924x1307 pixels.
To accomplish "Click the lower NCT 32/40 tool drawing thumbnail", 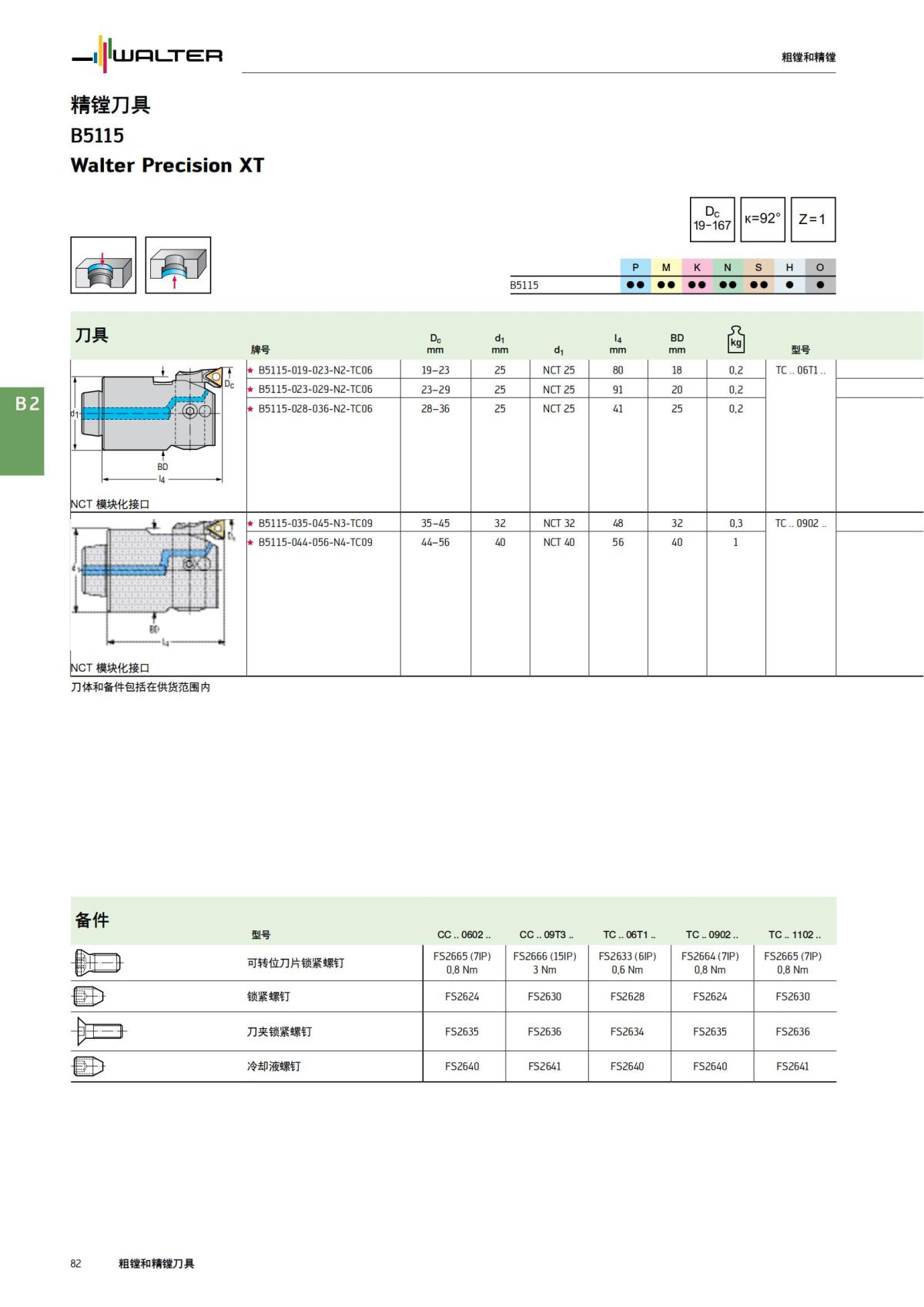I will (x=152, y=583).
